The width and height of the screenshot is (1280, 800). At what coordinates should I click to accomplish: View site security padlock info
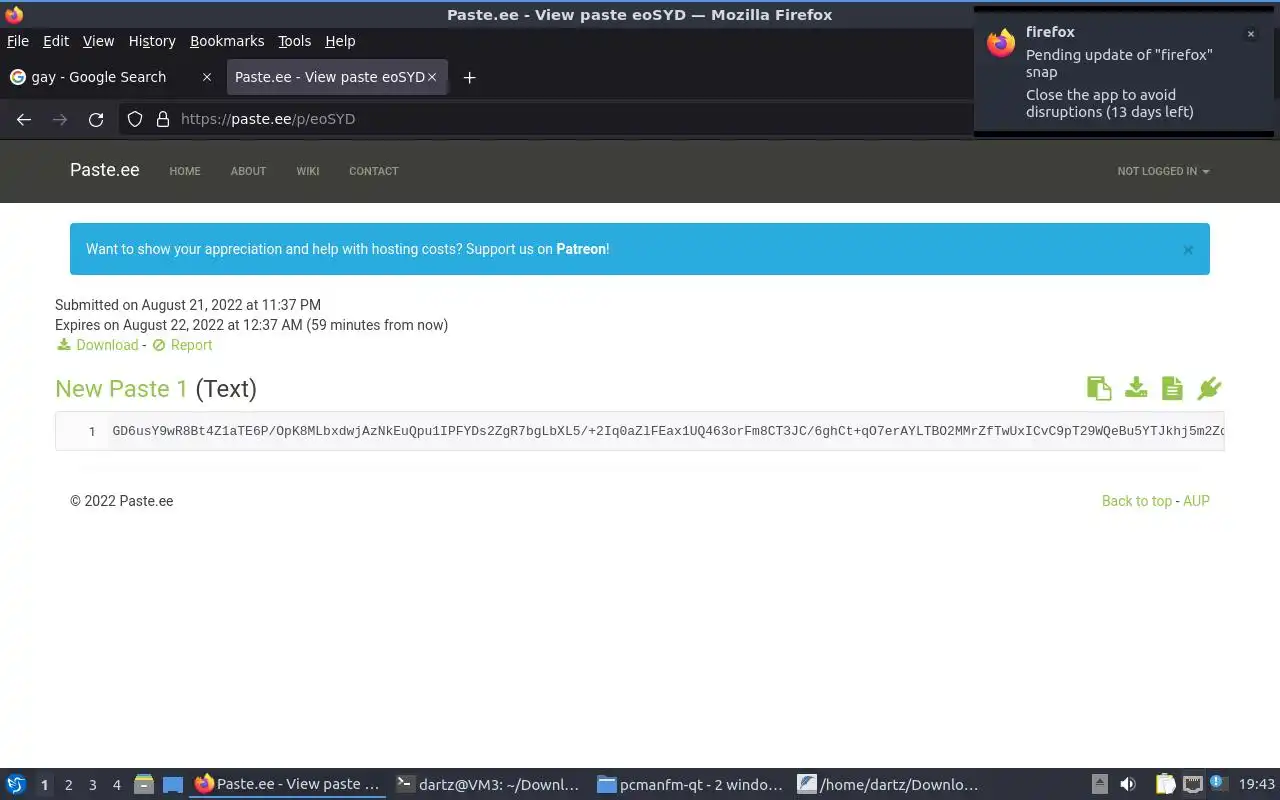coord(163,119)
